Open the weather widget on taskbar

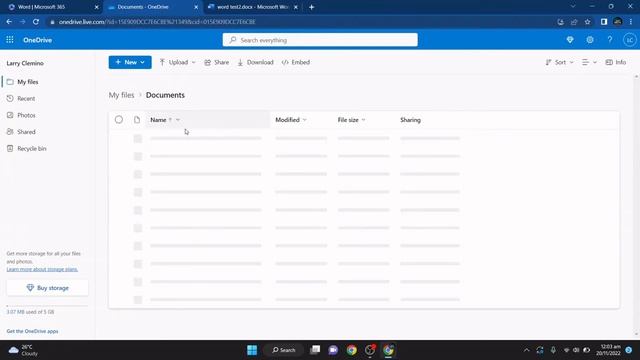click(24, 350)
